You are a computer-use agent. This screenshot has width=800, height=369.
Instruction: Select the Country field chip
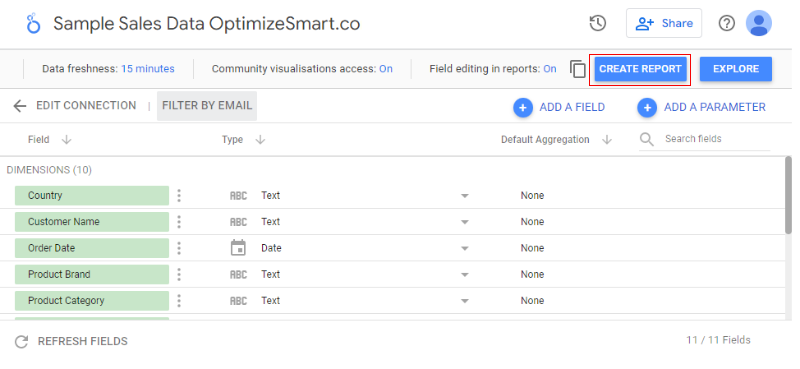click(92, 195)
